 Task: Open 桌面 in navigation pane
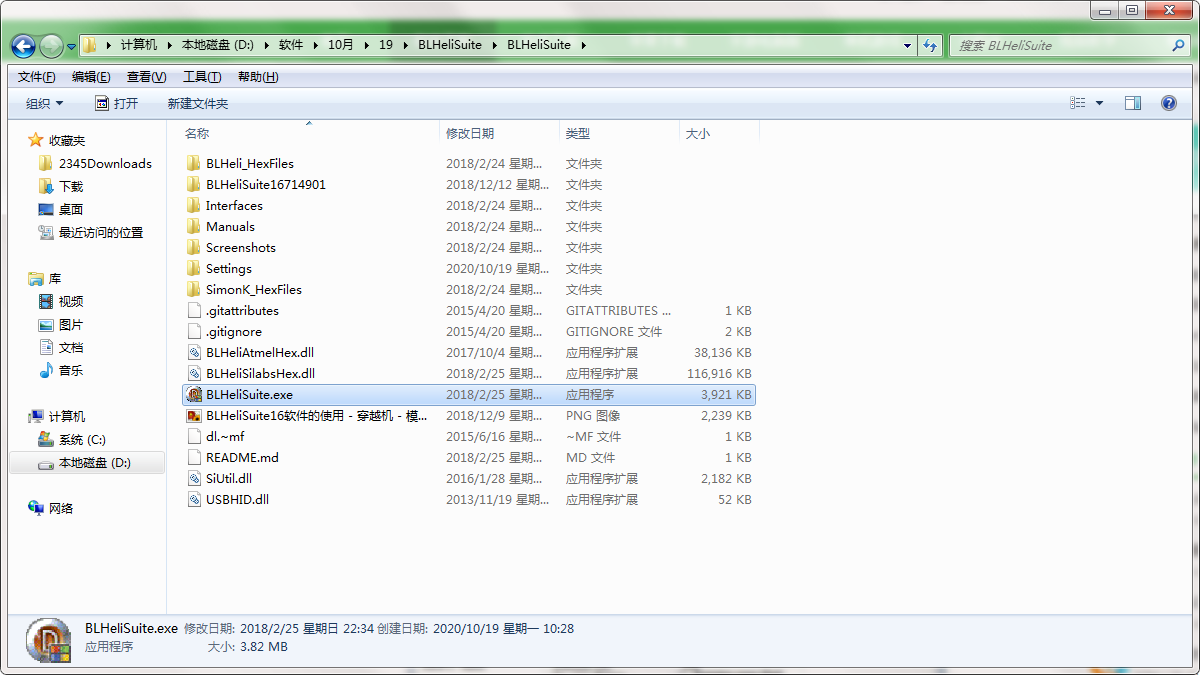[71, 209]
